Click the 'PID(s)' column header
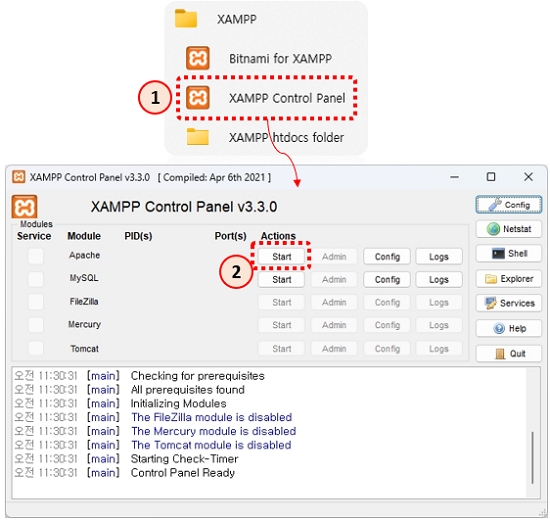The image size is (550, 521). (x=138, y=236)
